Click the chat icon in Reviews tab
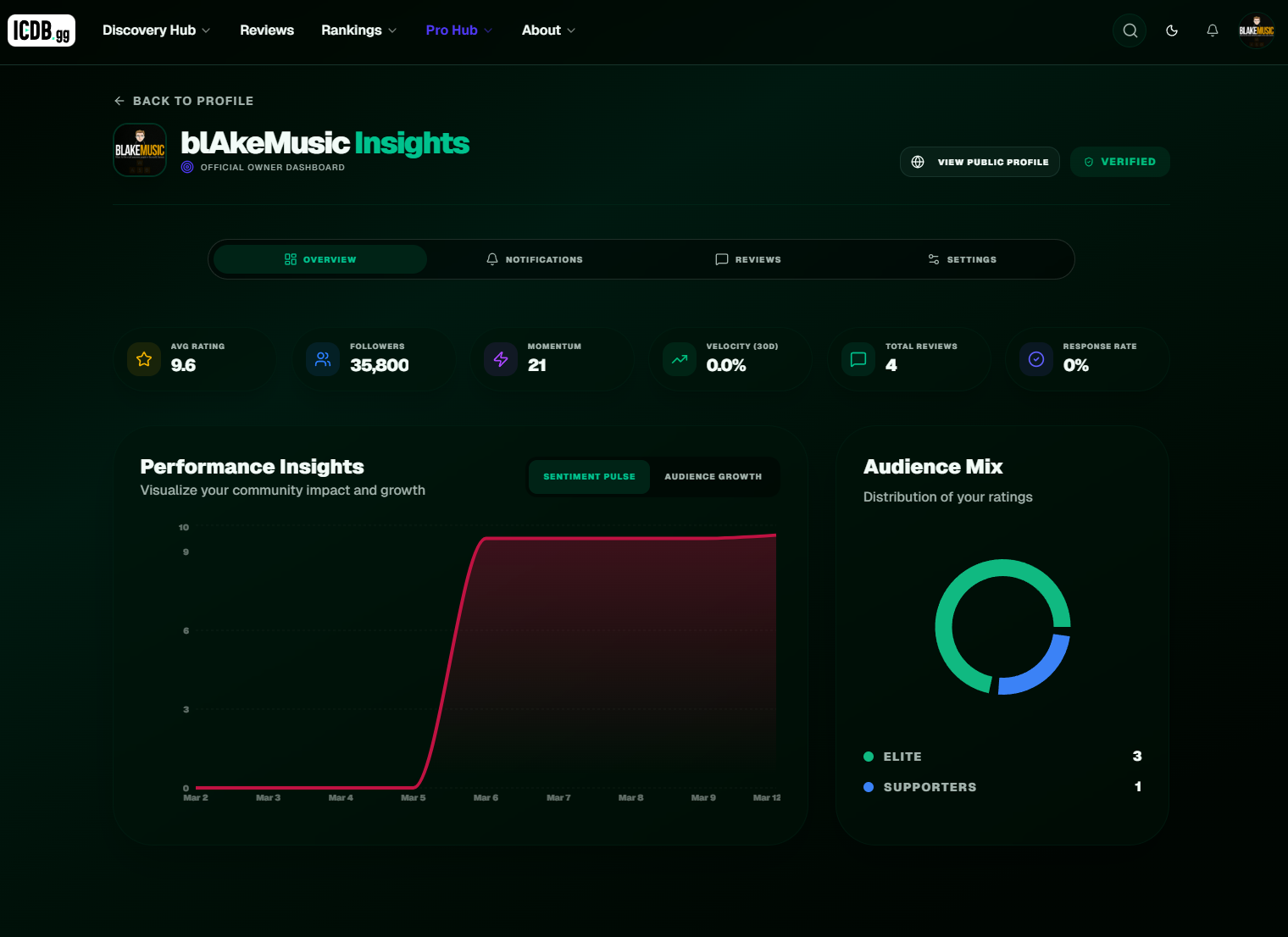This screenshot has width=1288, height=937. [x=722, y=259]
